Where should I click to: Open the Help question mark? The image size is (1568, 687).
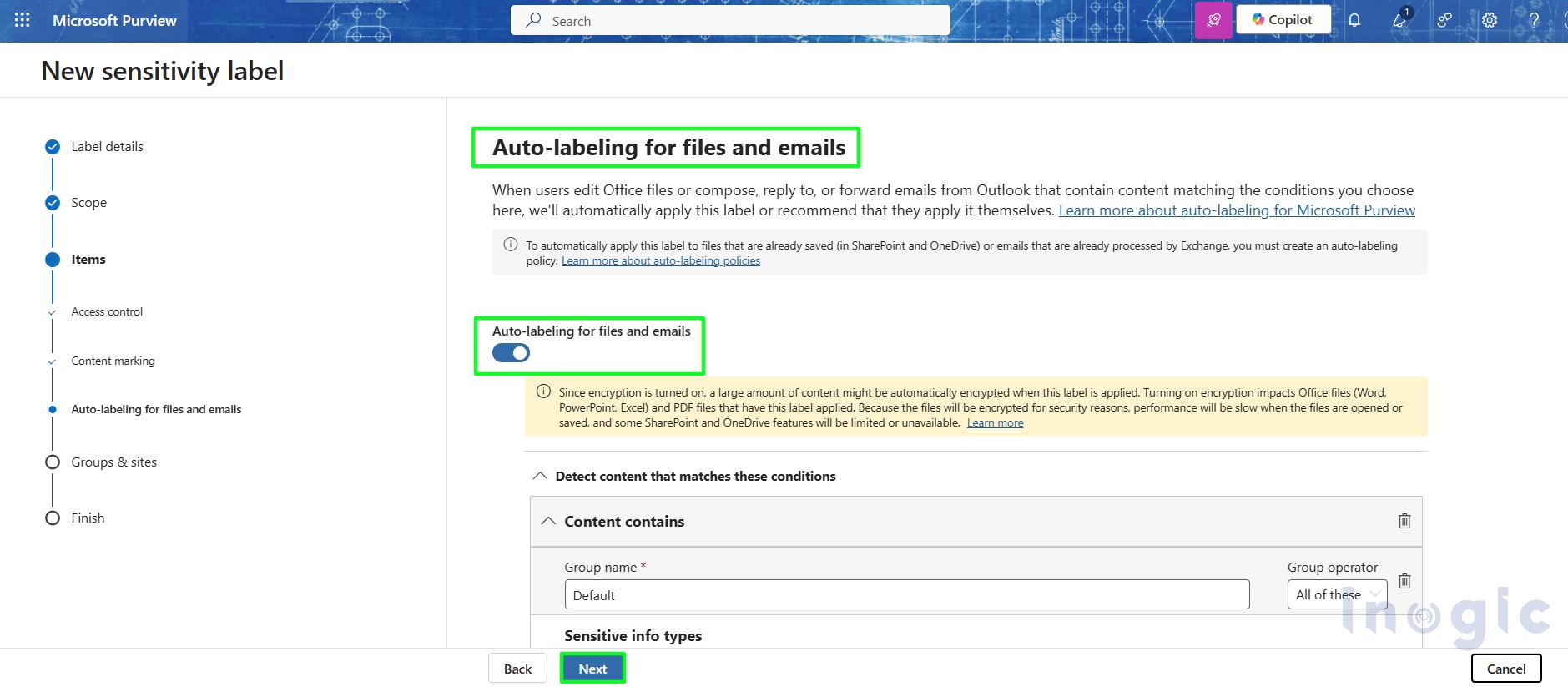point(1534,20)
